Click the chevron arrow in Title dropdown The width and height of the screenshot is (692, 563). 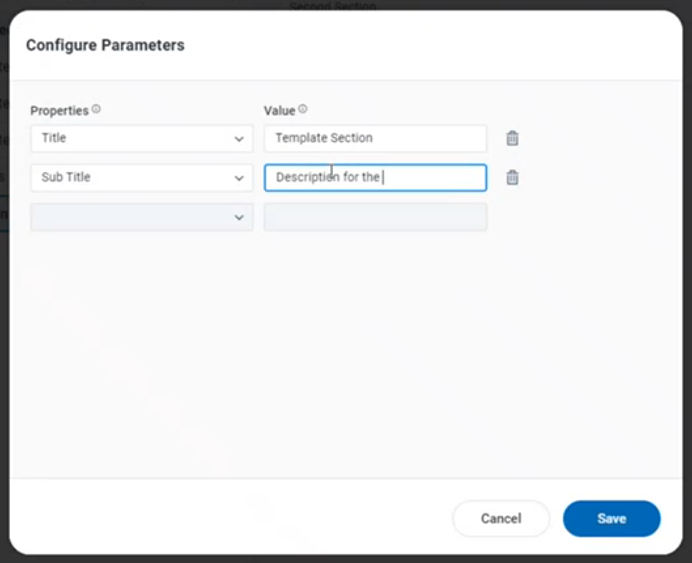pos(239,139)
